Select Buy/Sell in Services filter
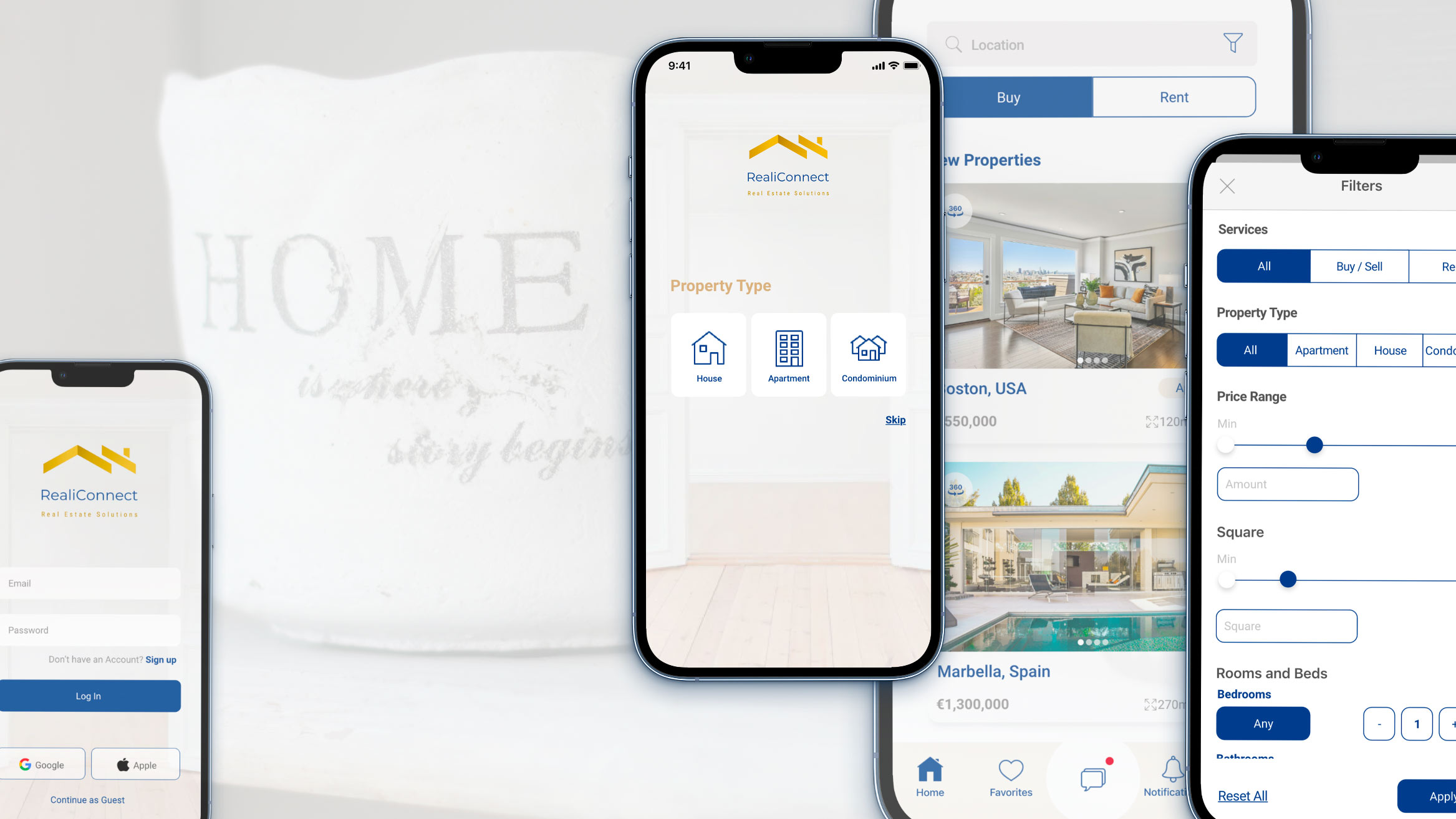The width and height of the screenshot is (1456, 819). tap(1359, 266)
